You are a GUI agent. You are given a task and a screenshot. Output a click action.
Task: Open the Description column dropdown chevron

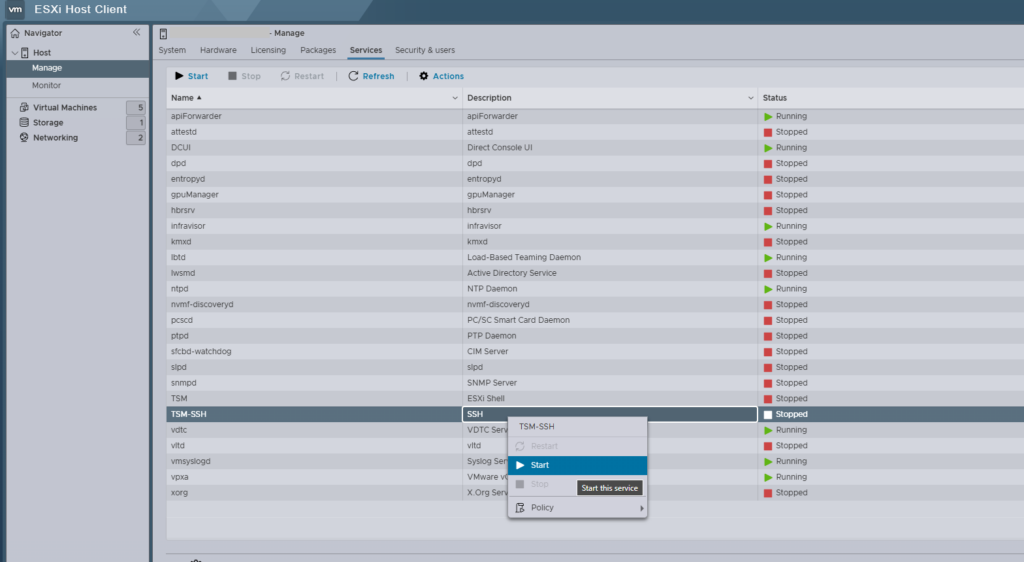point(750,98)
